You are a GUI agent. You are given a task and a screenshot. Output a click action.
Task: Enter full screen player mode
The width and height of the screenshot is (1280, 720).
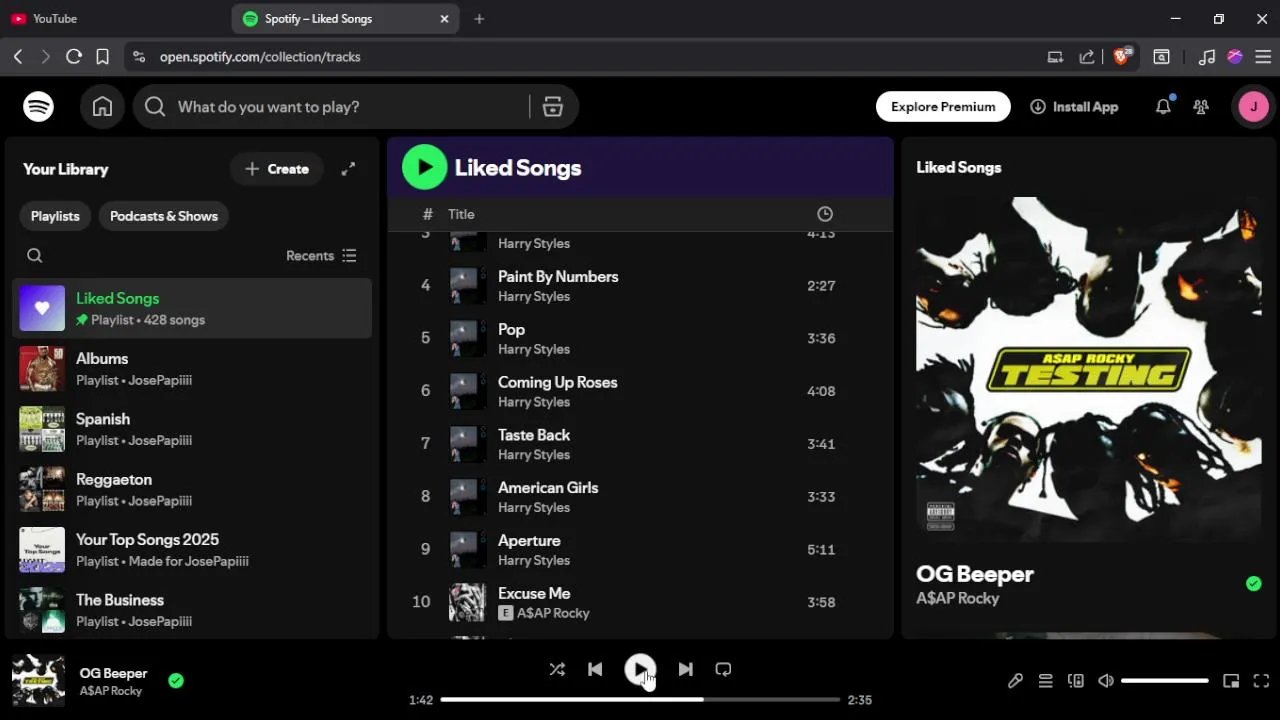tap(1261, 681)
